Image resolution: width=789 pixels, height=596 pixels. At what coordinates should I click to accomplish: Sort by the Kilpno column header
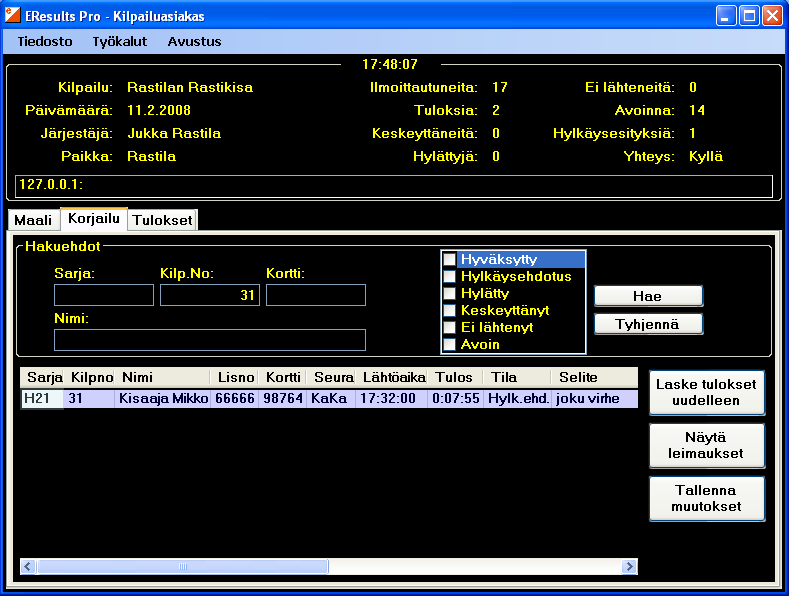[89, 377]
